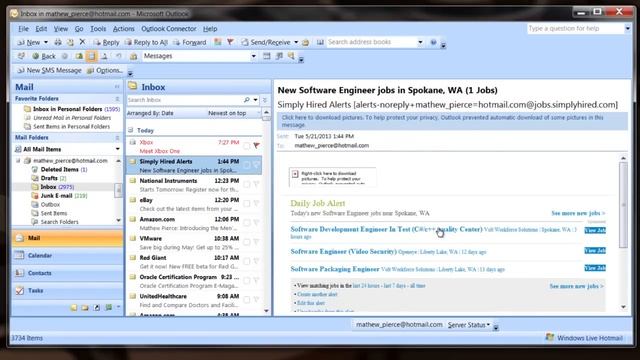Click the calendar-like icon right of Messages box
640x360 pixels.
pyautogui.click(x=267, y=56)
